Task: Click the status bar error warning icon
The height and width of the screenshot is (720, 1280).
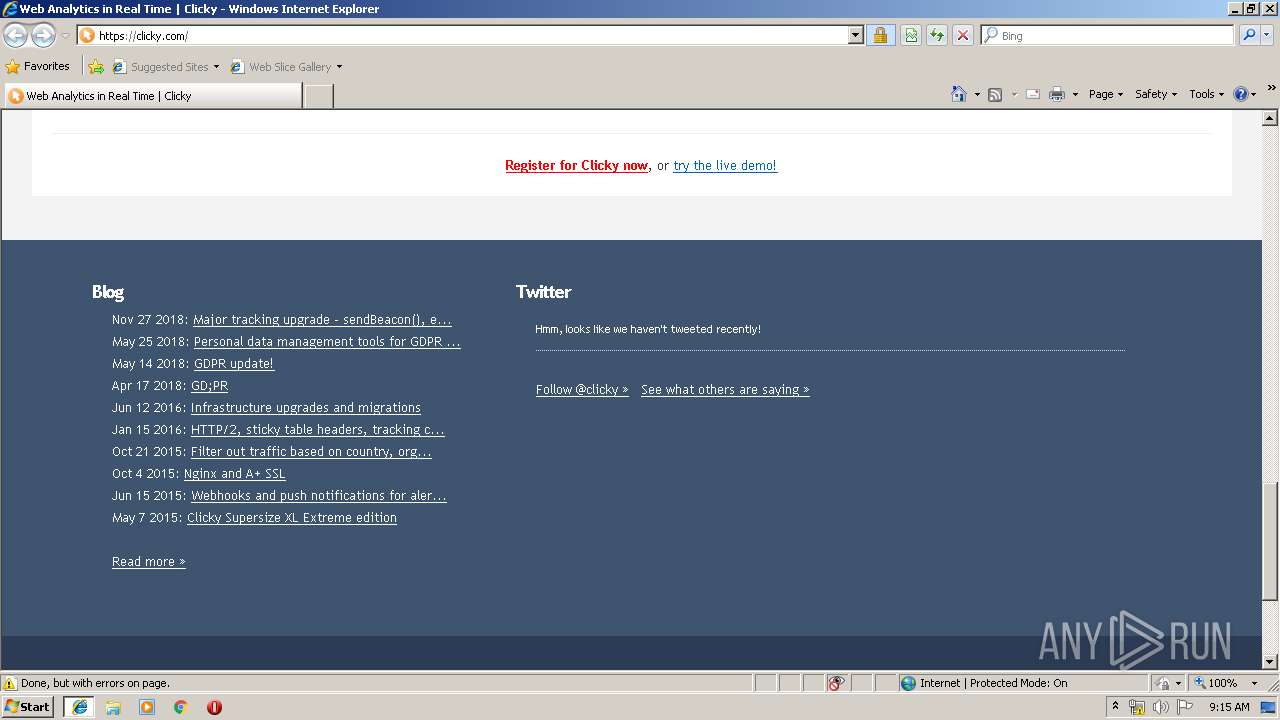Action: pyautogui.click(x=10, y=683)
